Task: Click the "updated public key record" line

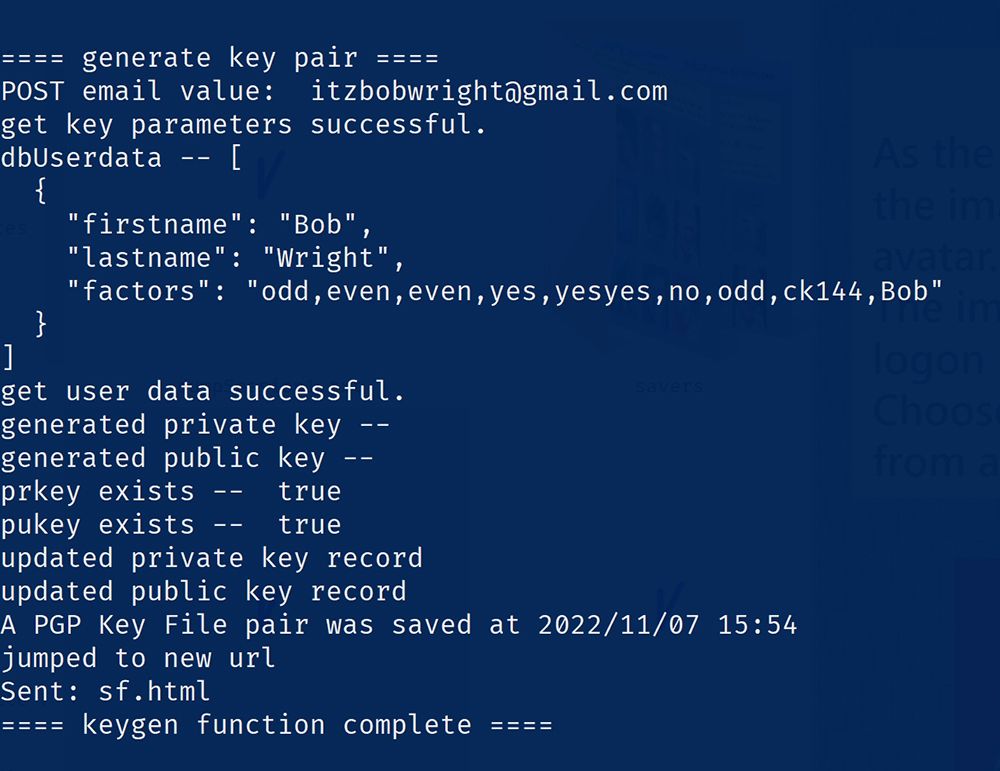Action: tap(203, 591)
